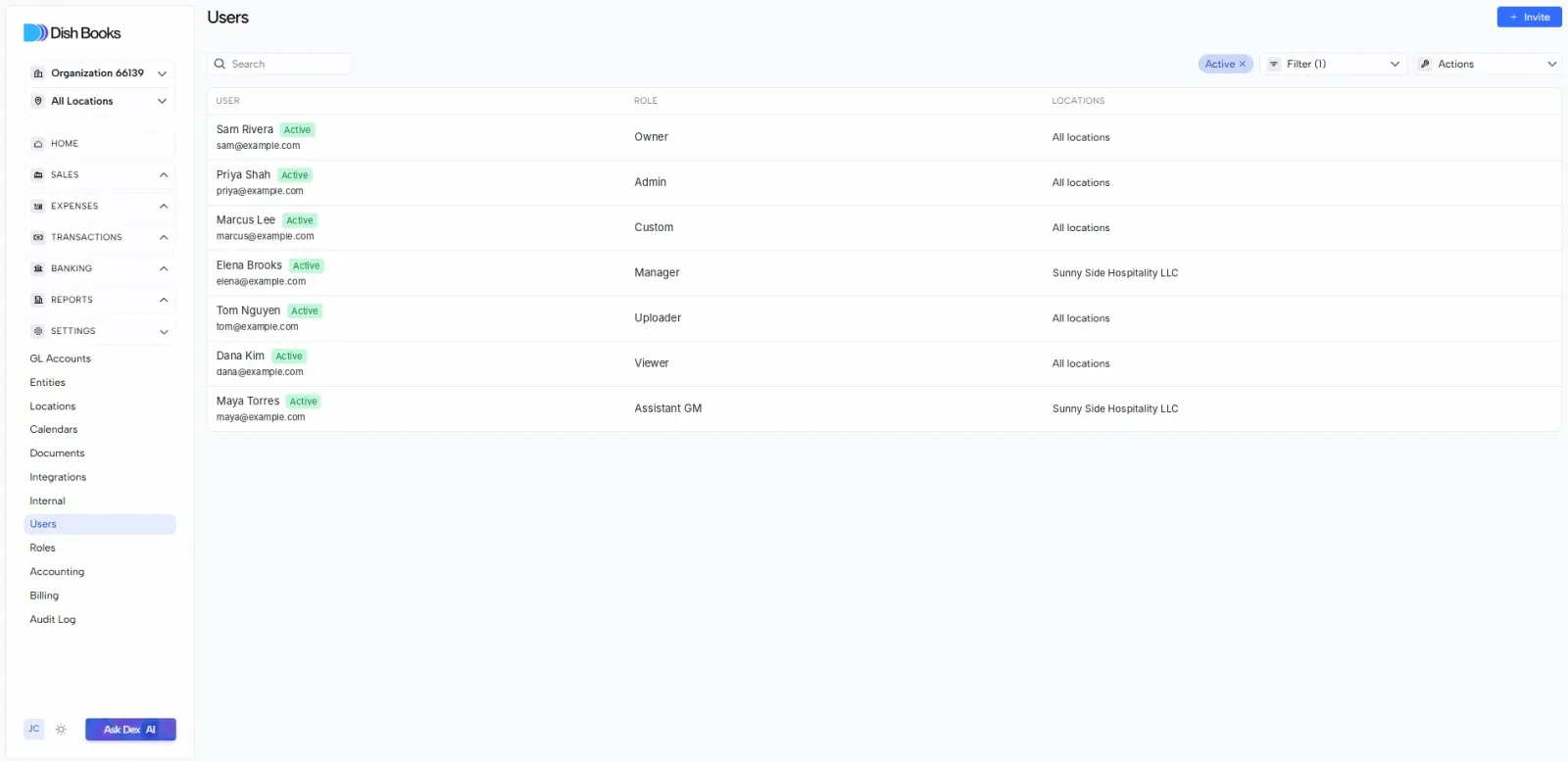The width and height of the screenshot is (1568, 761).
Task: Expand the Sales section chevron
Action: coord(164,175)
